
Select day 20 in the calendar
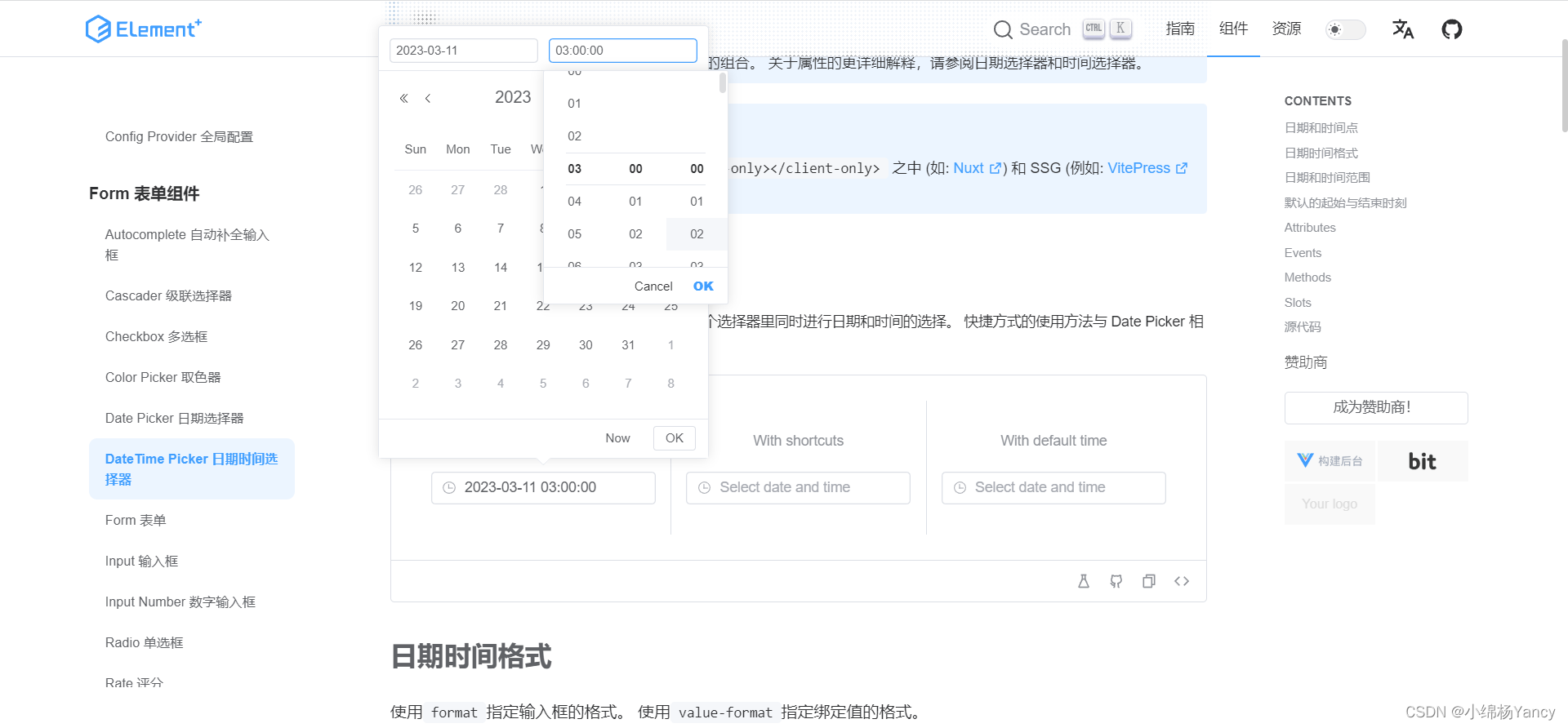[458, 306]
